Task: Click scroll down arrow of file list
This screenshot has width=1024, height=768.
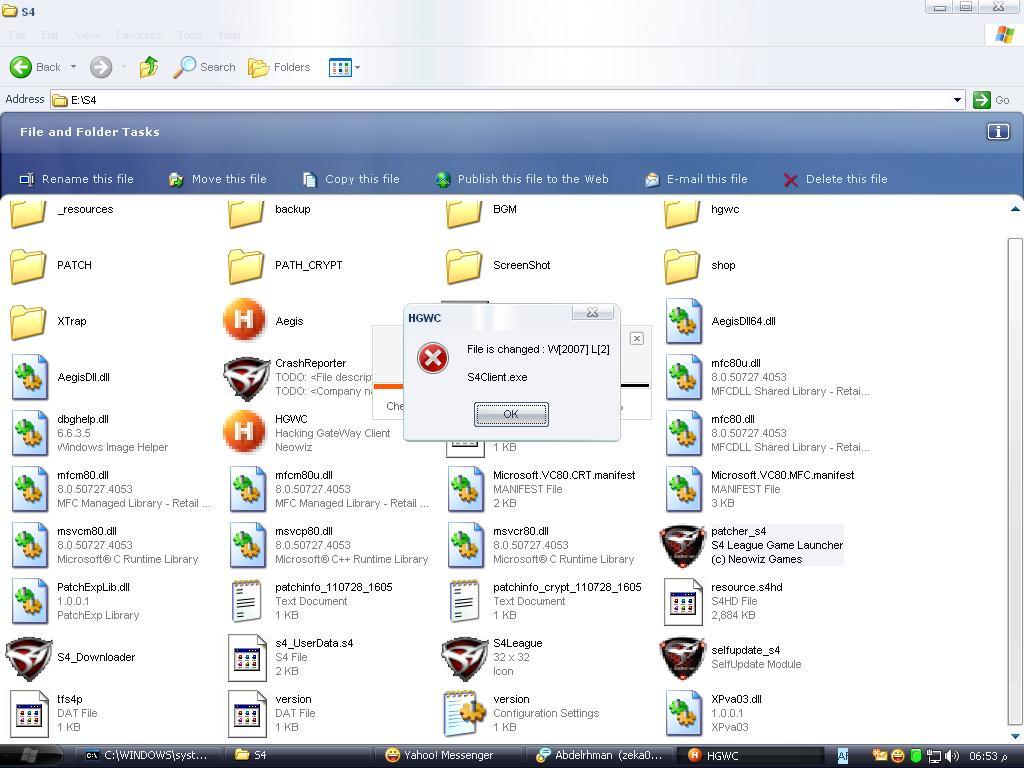Action: (x=1015, y=735)
